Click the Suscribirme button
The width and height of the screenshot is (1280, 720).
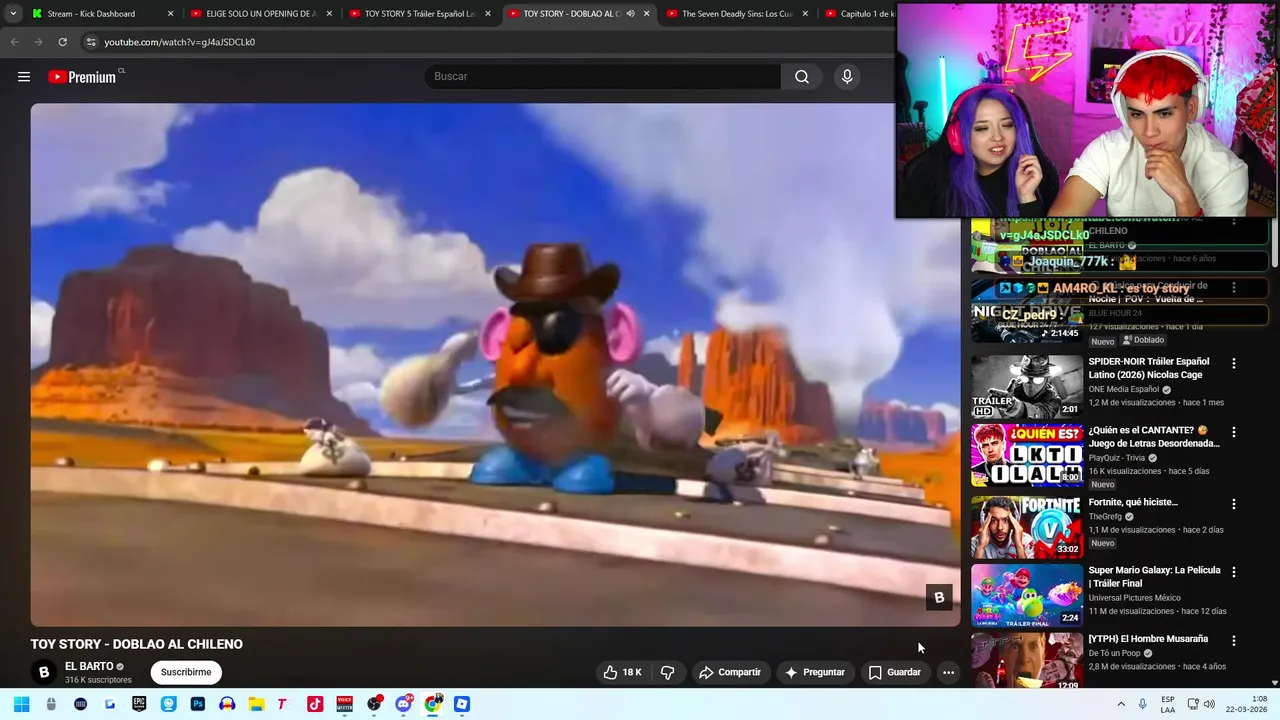tap(186, 672)
